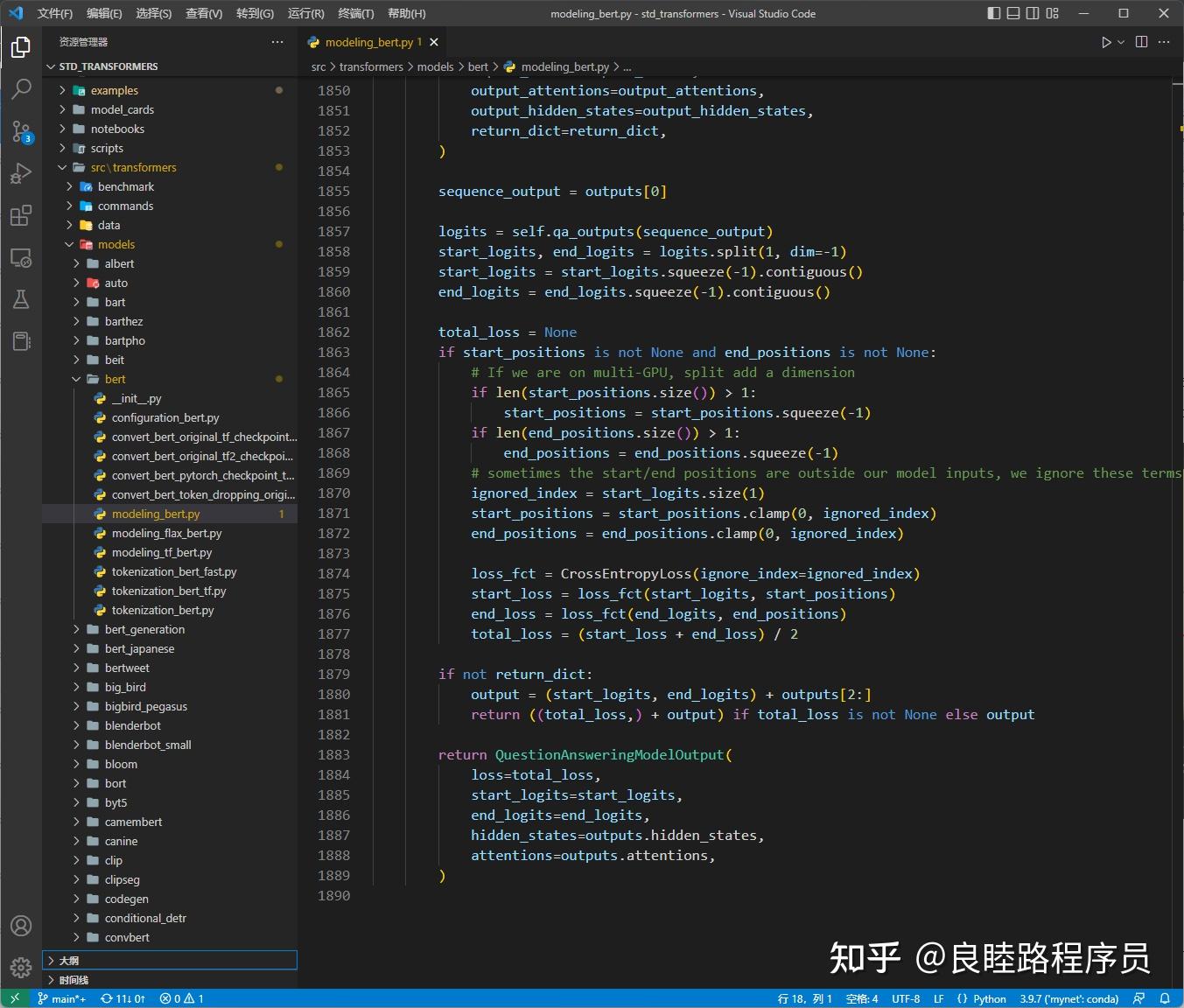Open Source Control view with 3 changes
Image resolution: width=1184 pixels, height=1008 pixels.
click(21, 131)
